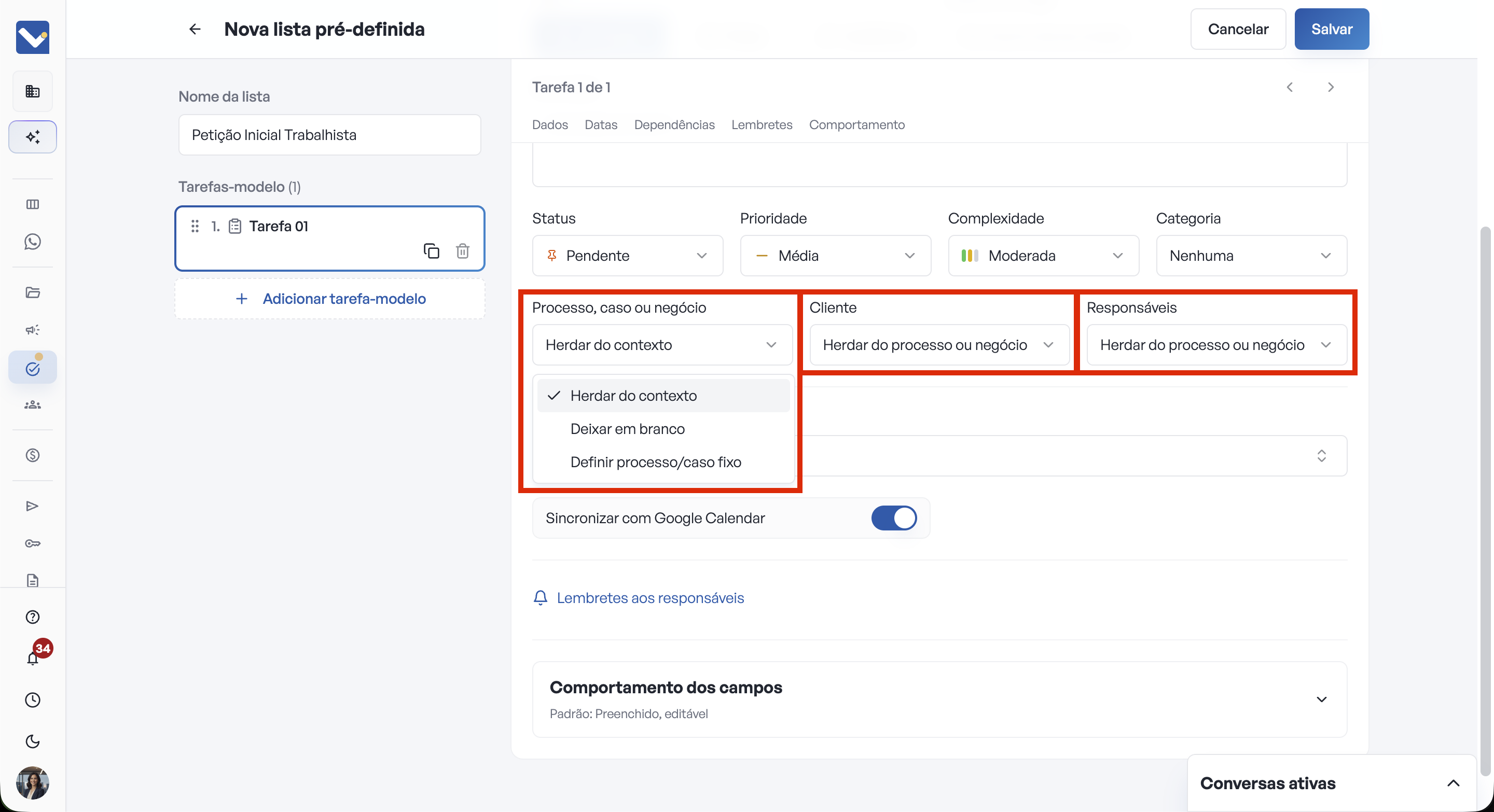Click the WhatsApp icon in sidebar

(x=33, y=242)
